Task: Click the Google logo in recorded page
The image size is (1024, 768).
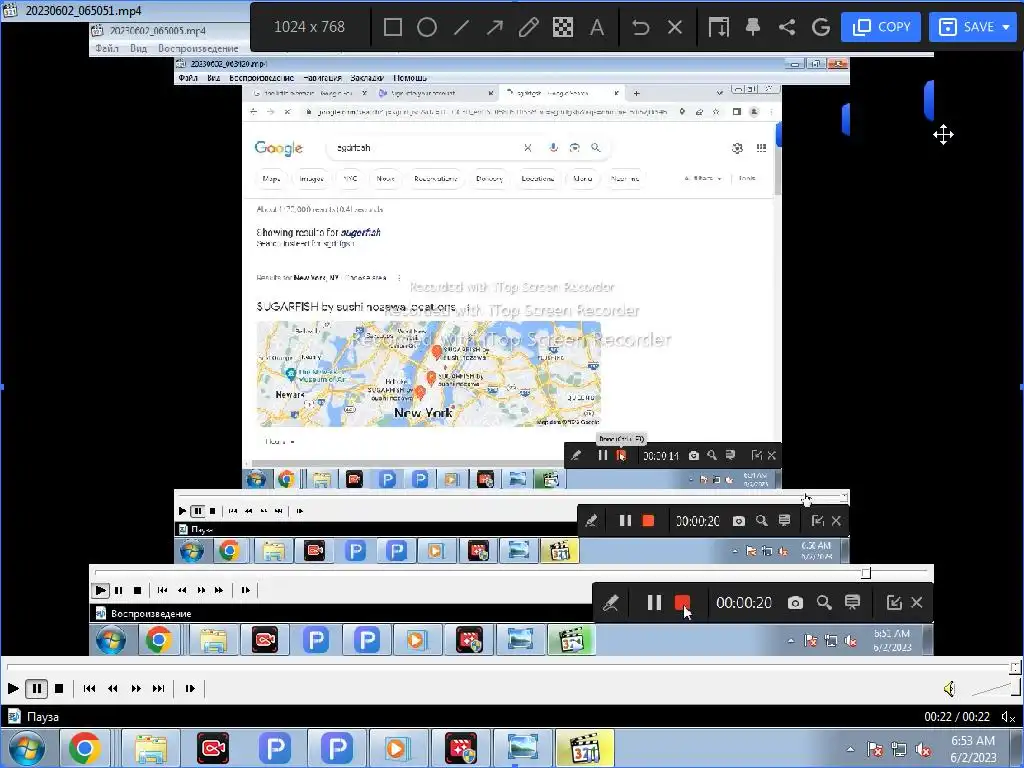Action: point(279,148)
